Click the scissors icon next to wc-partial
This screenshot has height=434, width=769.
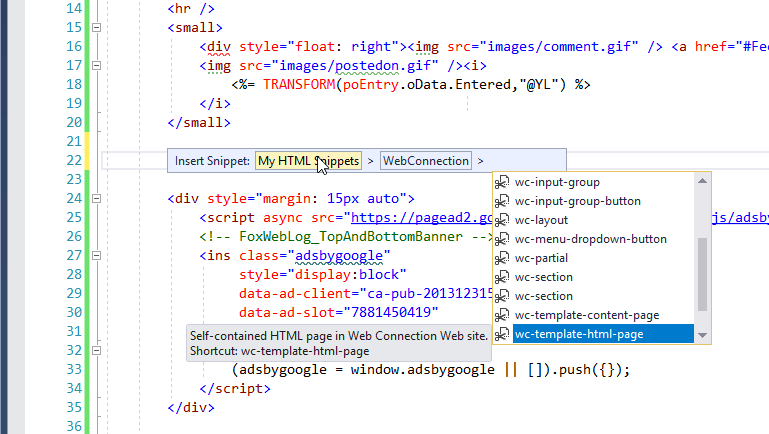click(503, 258)
